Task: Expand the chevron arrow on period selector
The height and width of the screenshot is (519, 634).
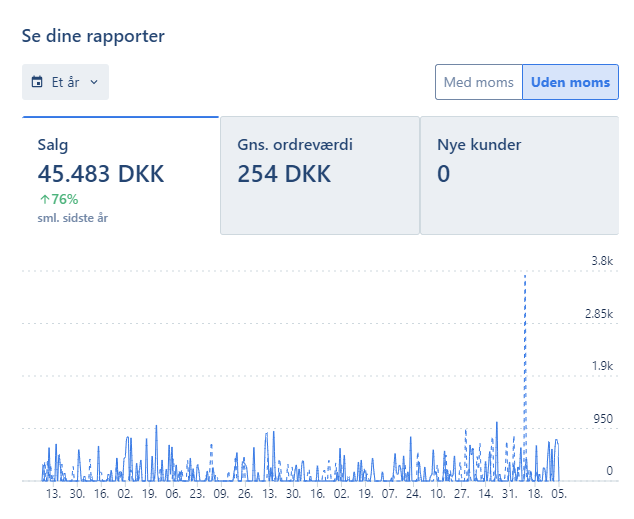Action: point(94,82)
